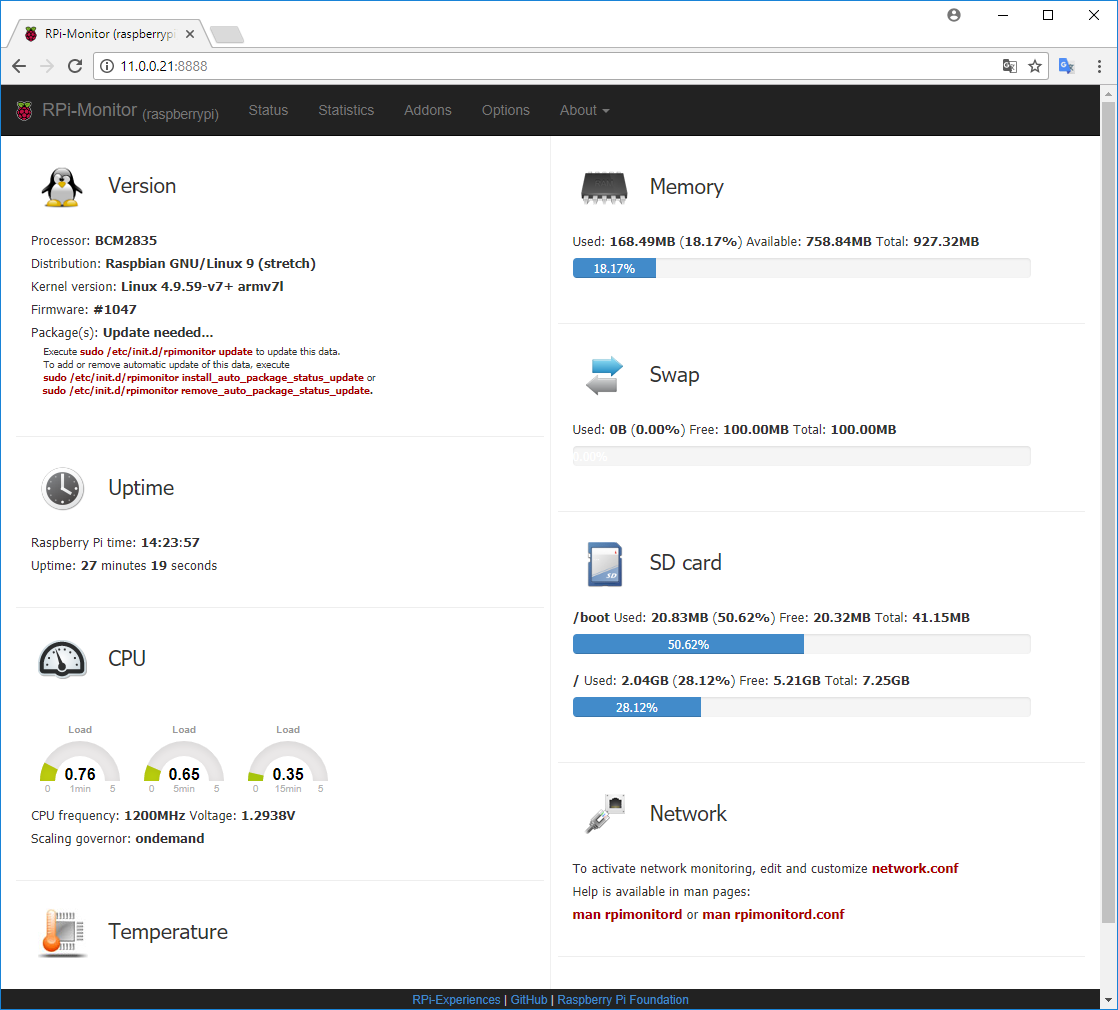Open the Addons navbar item
Viewport: 1118px width, 1010px height.
coord(428,110)
